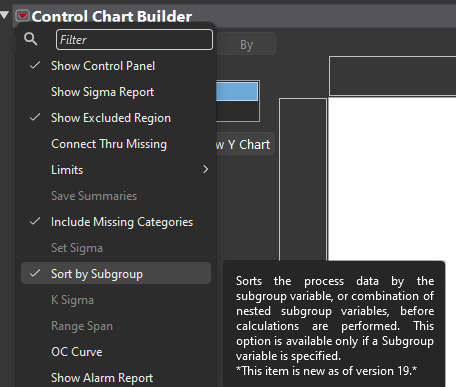456x387 pixels.
Task: Toggle Include Missing Categories option
Action: [x=116, y=222]
